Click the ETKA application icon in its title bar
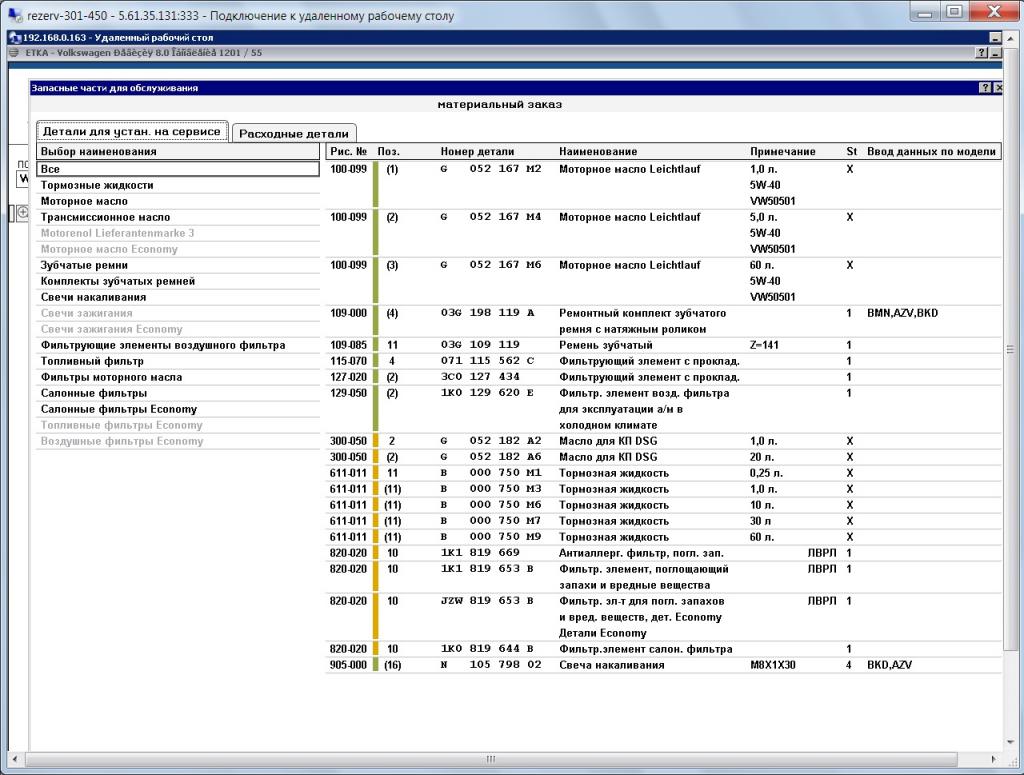This screenshot has height=775, width=1024. coord(14,53)
